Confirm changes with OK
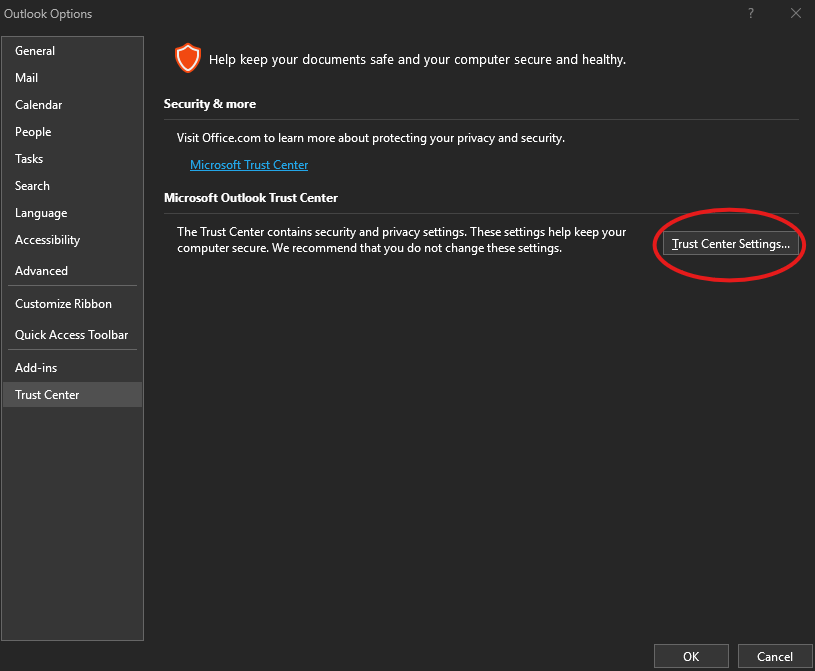The image size is (815, 671). pyautogui.click(x=691, y=656)
